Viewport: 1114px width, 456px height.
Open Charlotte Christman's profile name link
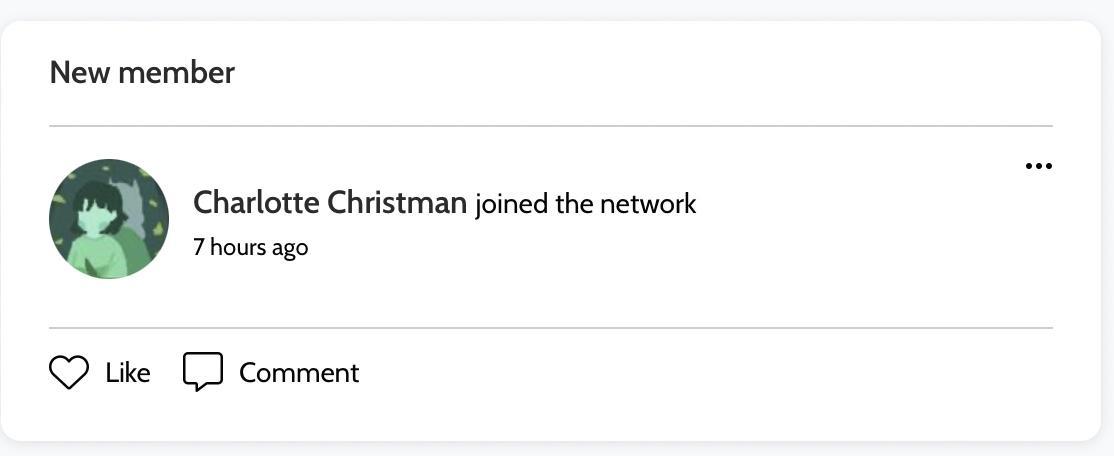(329, 203)
